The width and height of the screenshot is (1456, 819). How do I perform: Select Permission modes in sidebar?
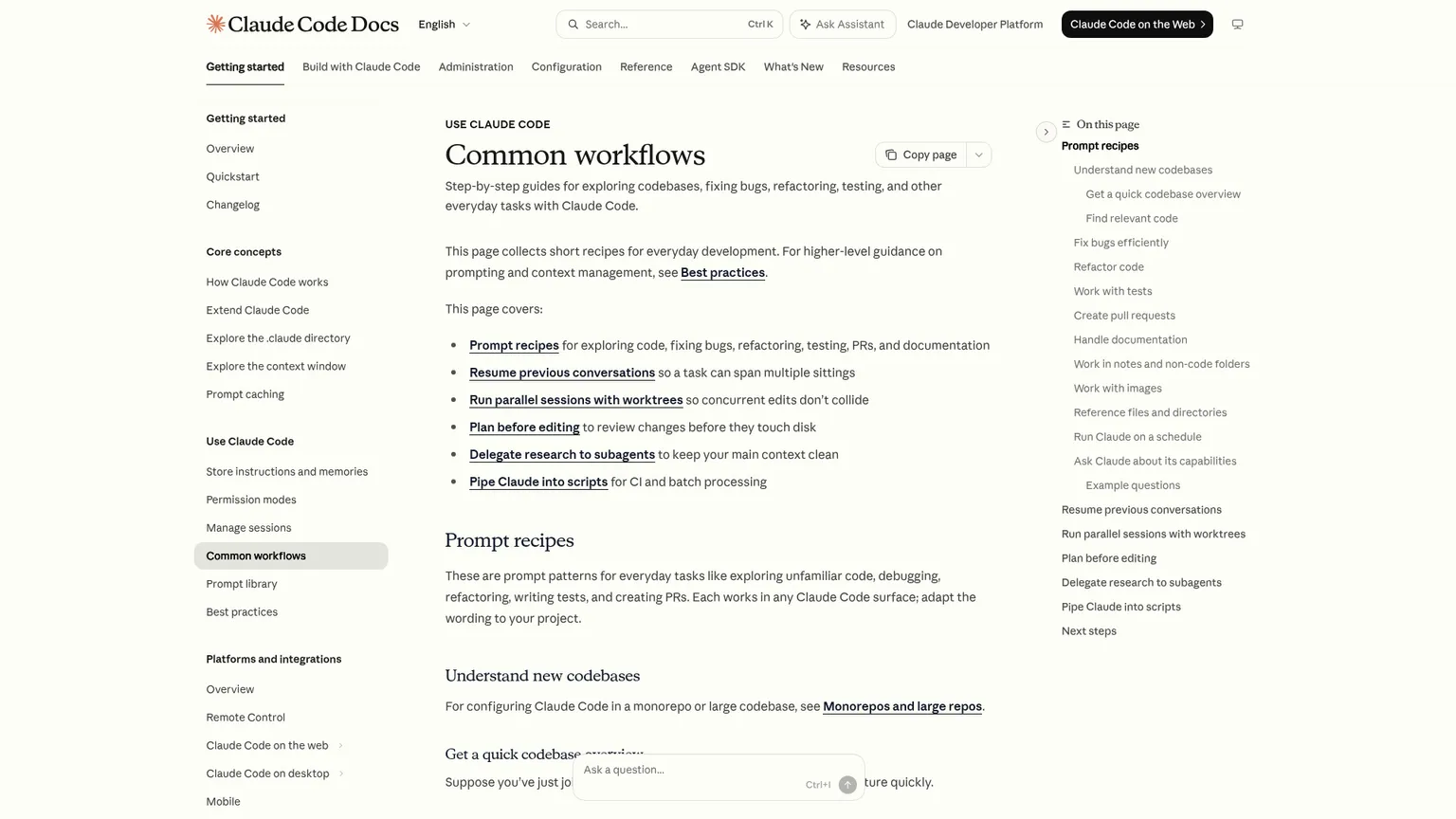(x=251, y=500)
